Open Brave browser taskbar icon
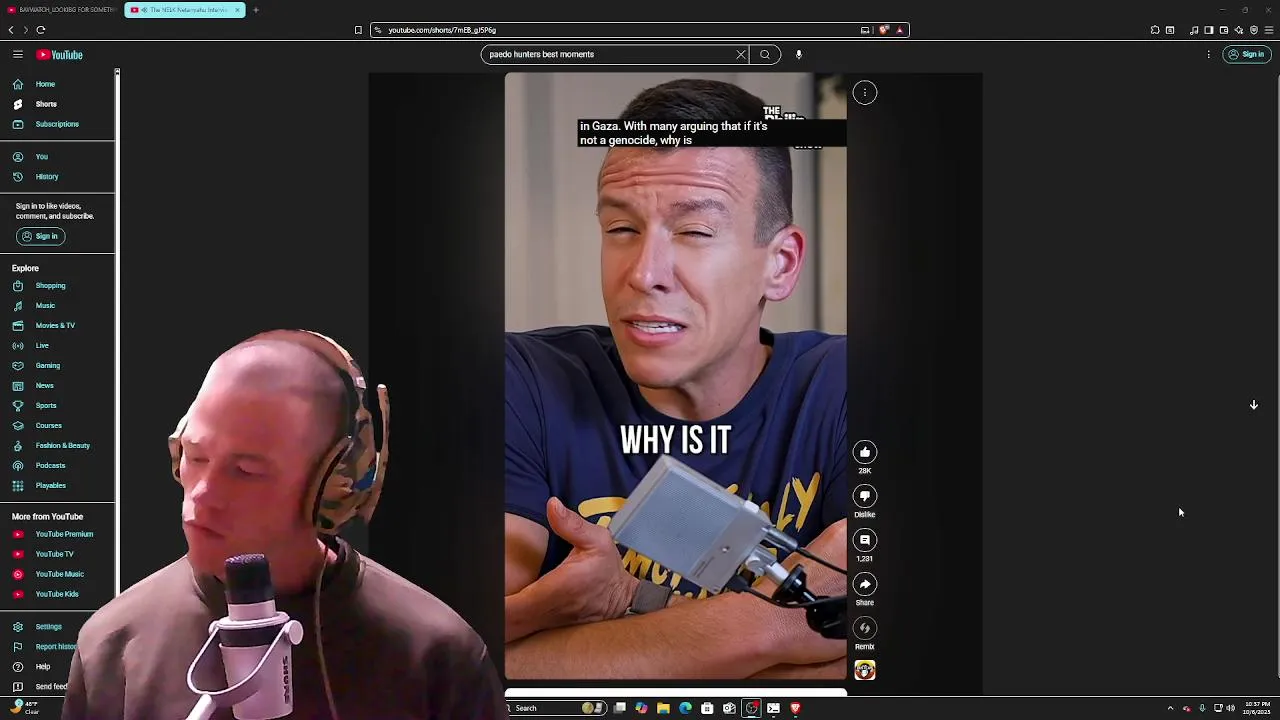This screenshot has width=1280, height=720. (x=795, y=708)
